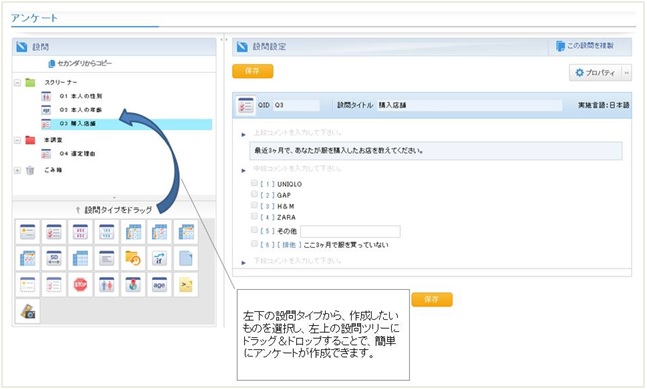Screen dimensions: 647x389
Task: Click the 下段コメントを入力して下さい placeholder text
Action: [297, 261]
